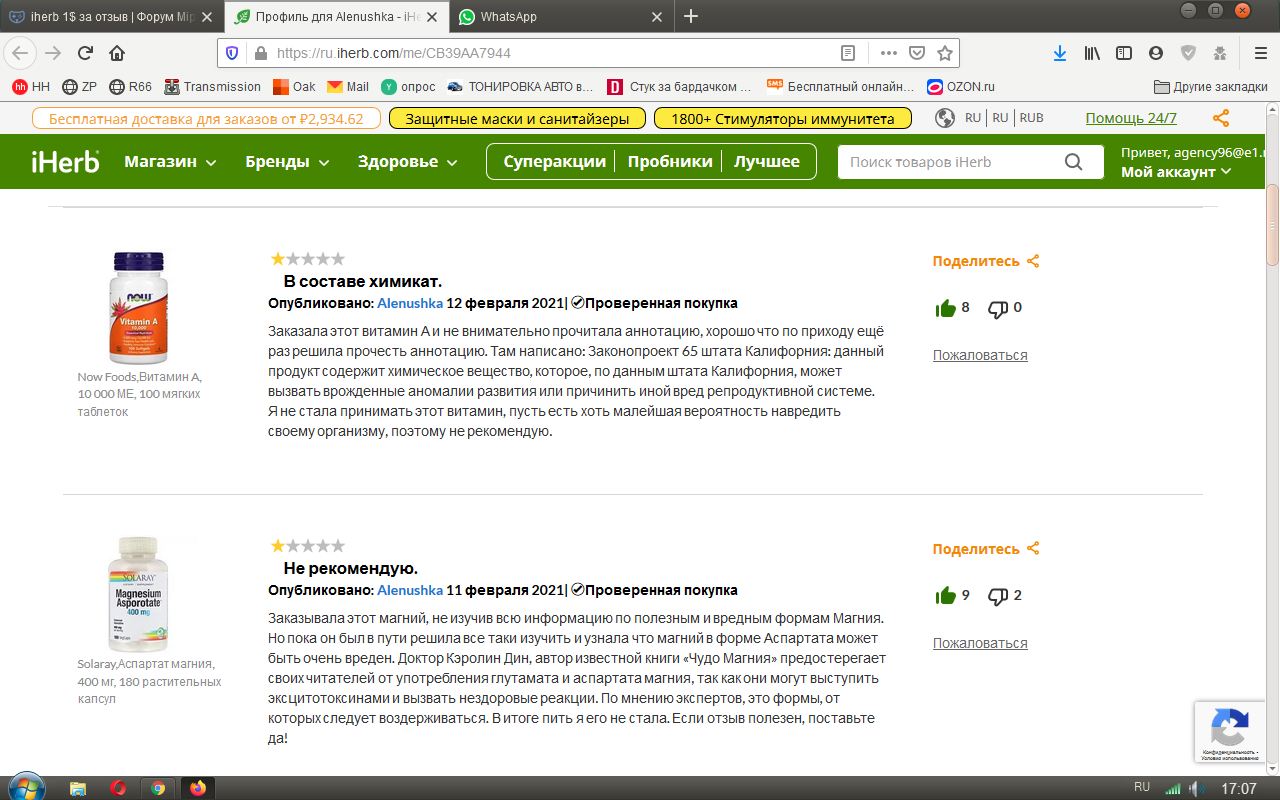Dislike the review "В составе химикат."
1280x800 pixels.
pos(998,308)
